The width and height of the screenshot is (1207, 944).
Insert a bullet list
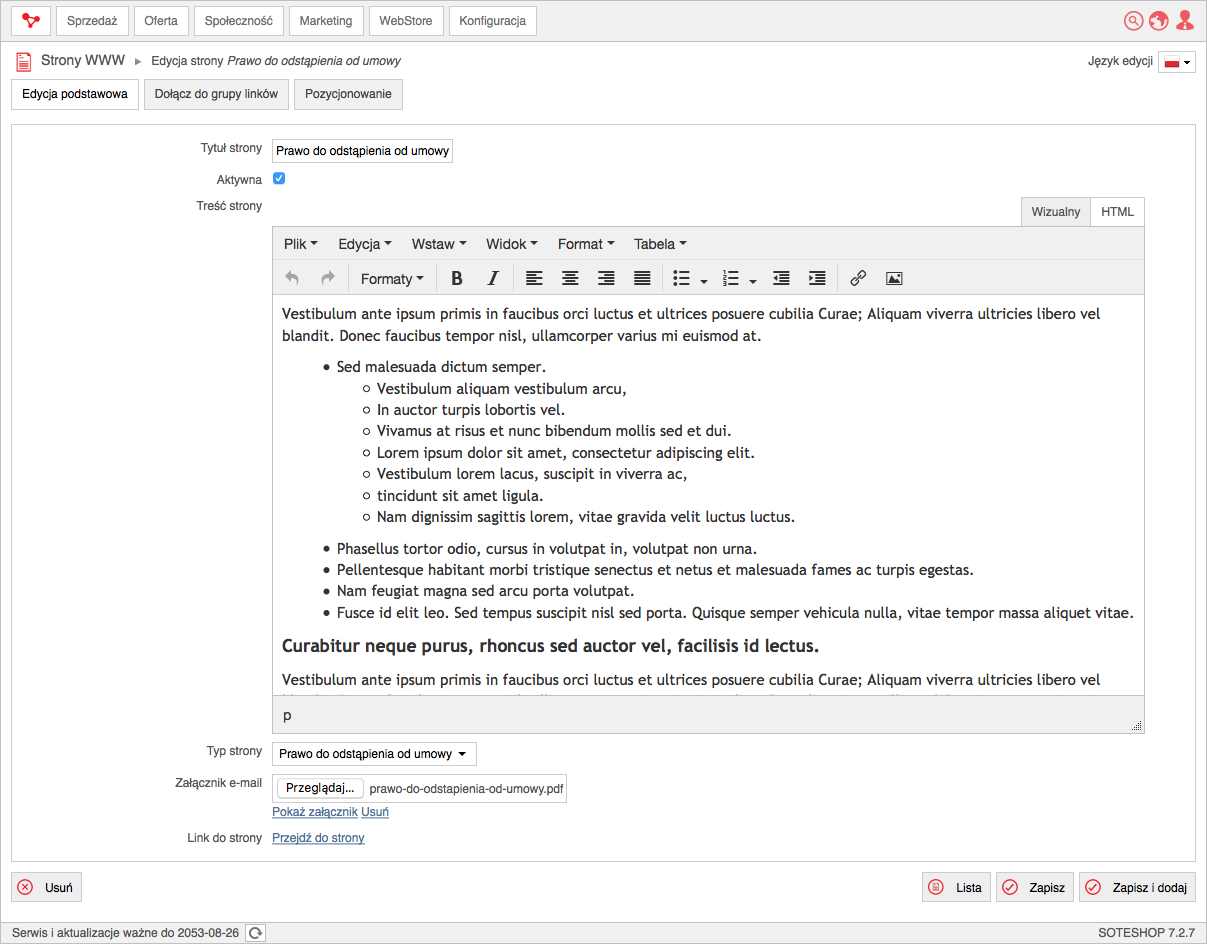point(682,278)
